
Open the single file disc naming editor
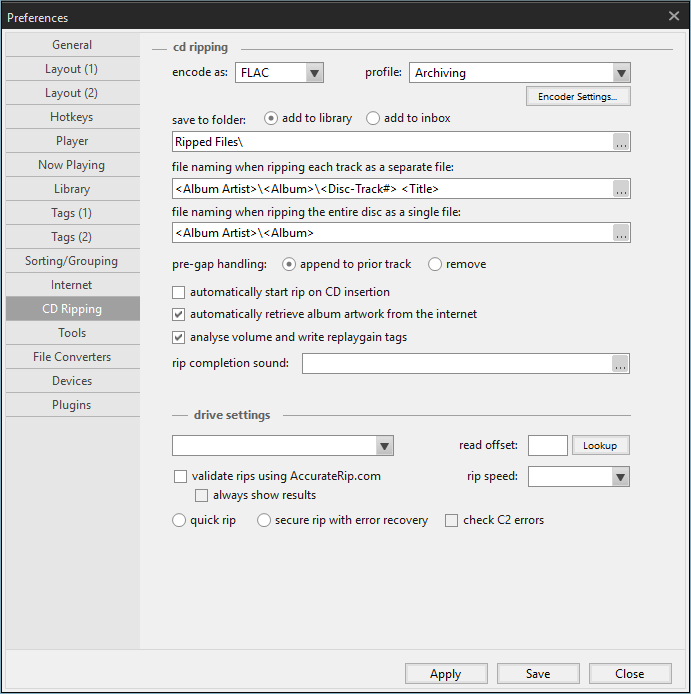pyautogui.click(x=621, y=233)
